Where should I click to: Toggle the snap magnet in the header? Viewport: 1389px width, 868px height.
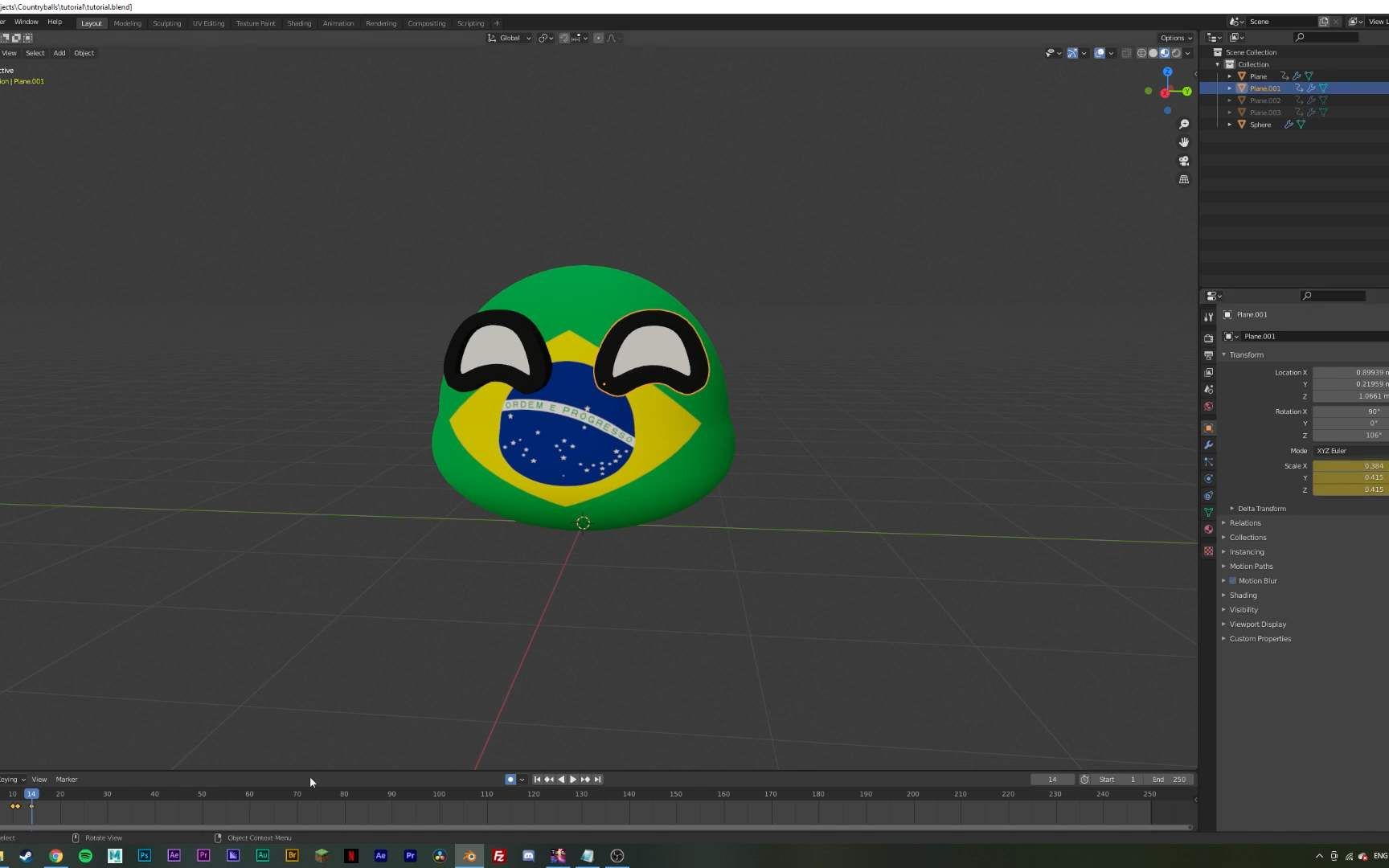564,38
